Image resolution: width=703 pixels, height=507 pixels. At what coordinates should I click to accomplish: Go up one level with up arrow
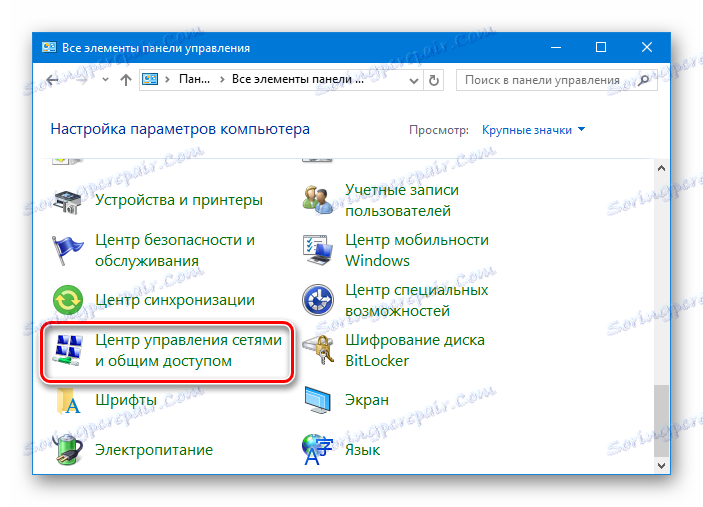click(126, 80)
